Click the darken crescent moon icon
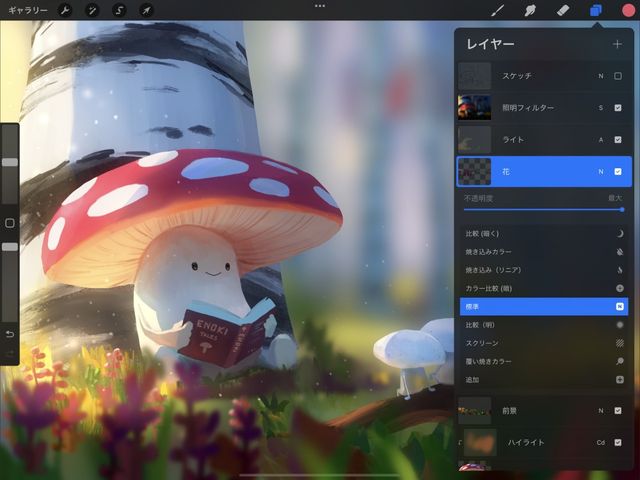This screenshot has width=640, height=480. point(620,233)
